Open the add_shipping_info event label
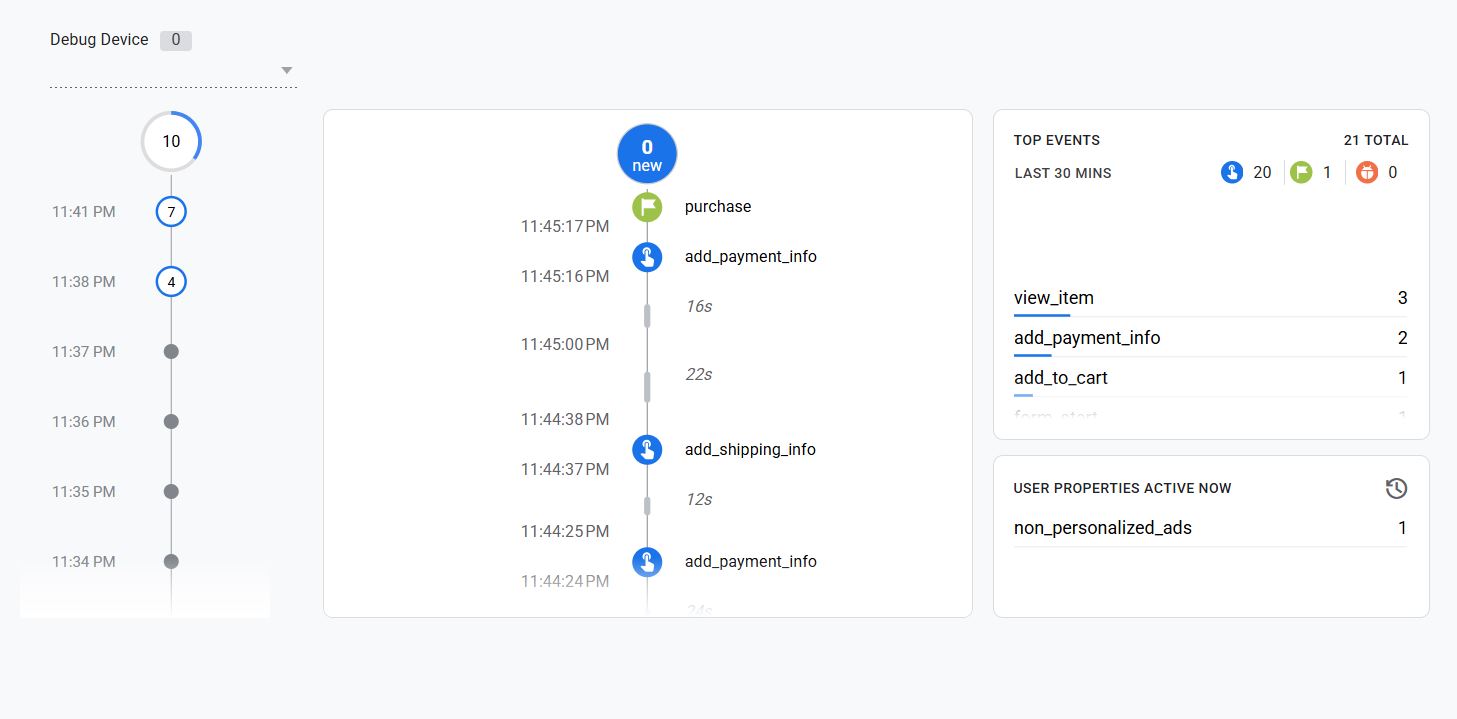This screenshot has height=719, width=1457. (750, 450)
